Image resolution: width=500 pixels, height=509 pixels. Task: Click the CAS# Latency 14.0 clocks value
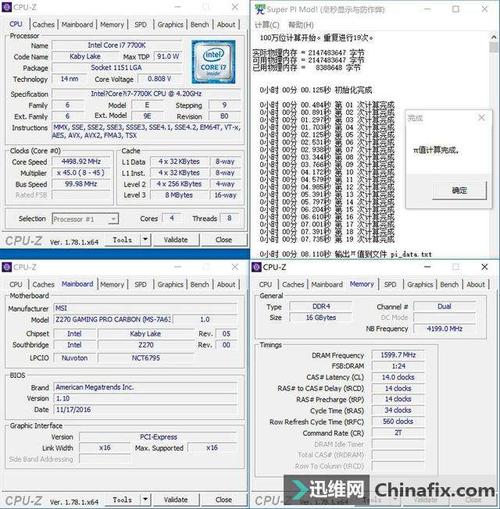(x=398, y=377)
